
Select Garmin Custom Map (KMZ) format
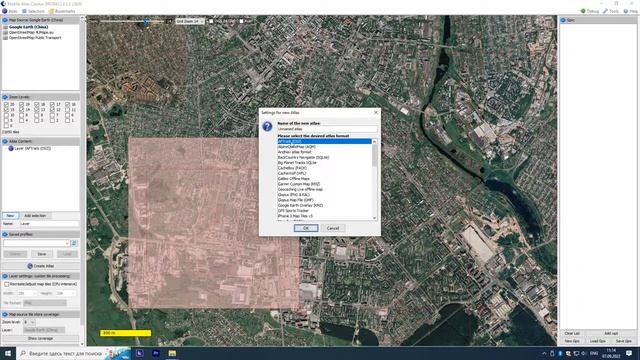[324, 184]
